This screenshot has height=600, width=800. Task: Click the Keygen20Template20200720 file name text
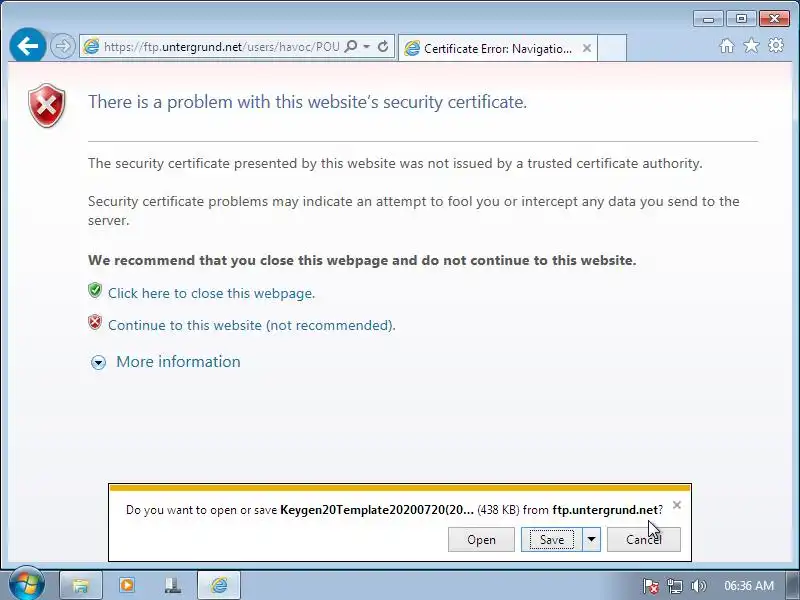click(x=377, y=510)
